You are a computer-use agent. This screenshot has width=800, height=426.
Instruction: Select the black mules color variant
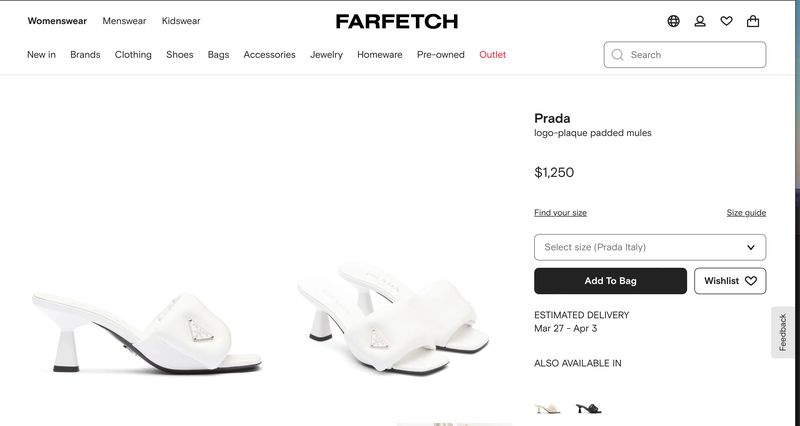(x=588, y=408)
